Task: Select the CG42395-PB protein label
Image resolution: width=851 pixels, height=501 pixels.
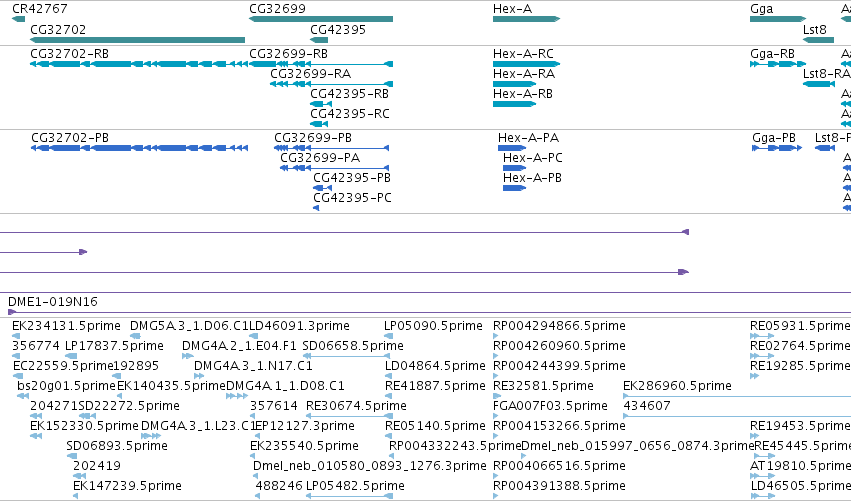Action: pos(352,178)
